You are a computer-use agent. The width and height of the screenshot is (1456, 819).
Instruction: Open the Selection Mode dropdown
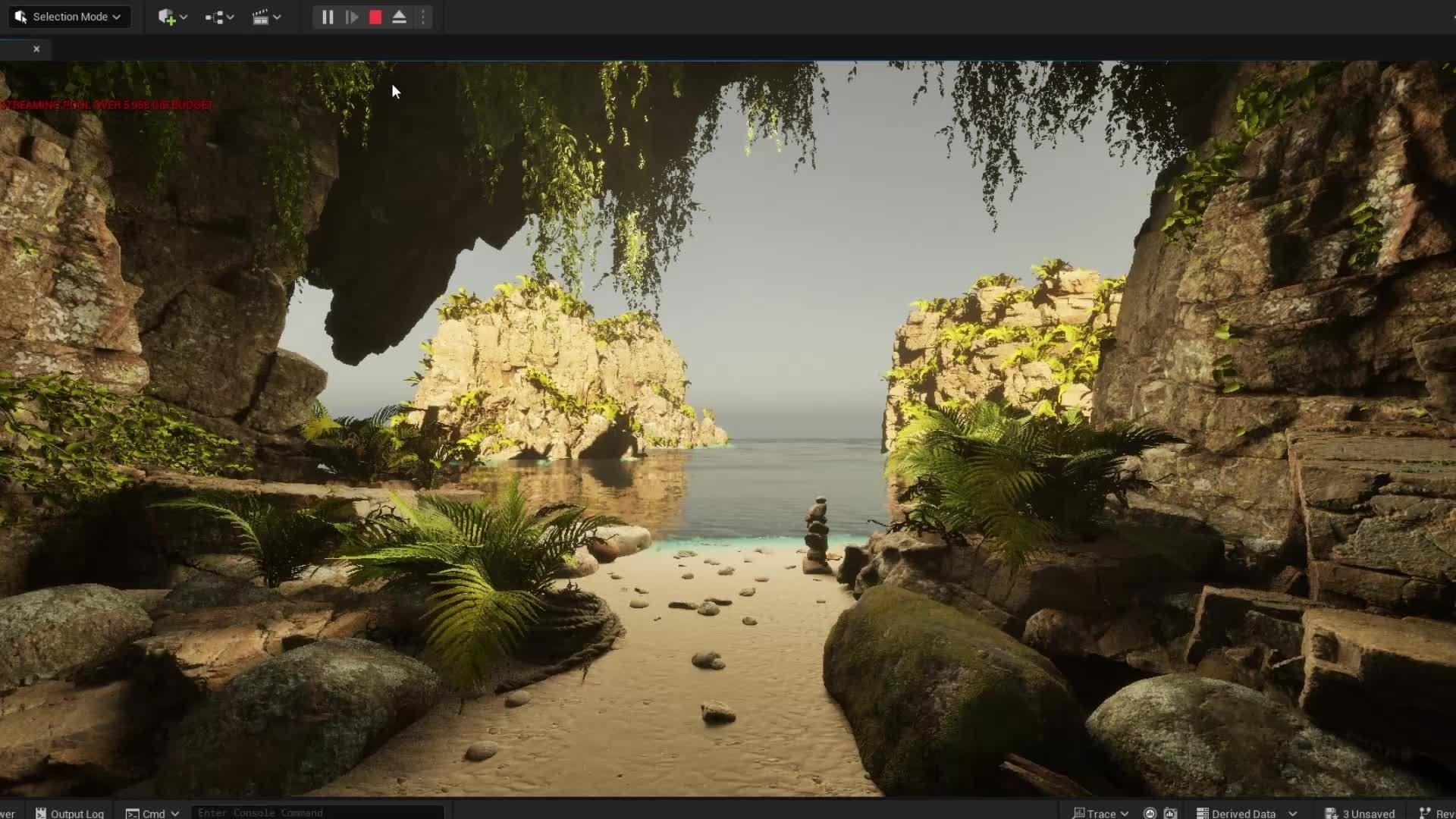[68, 17]
